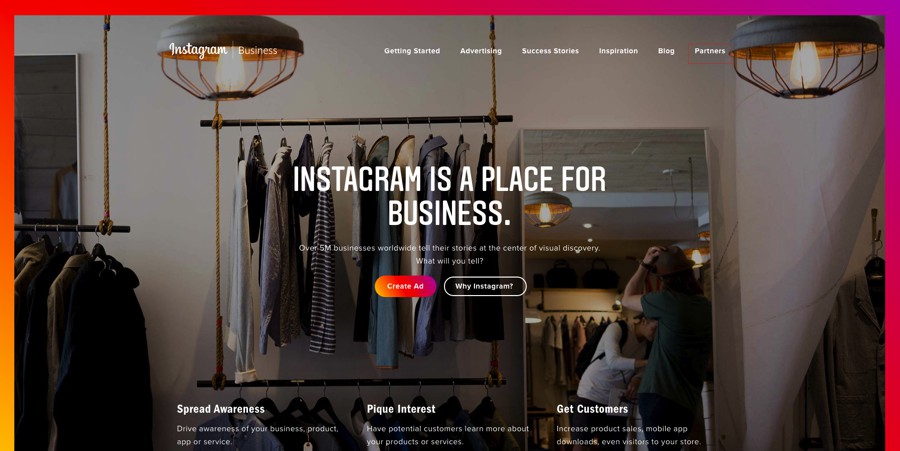
Task: Click the Business label beside the logo
Action: 258,50
